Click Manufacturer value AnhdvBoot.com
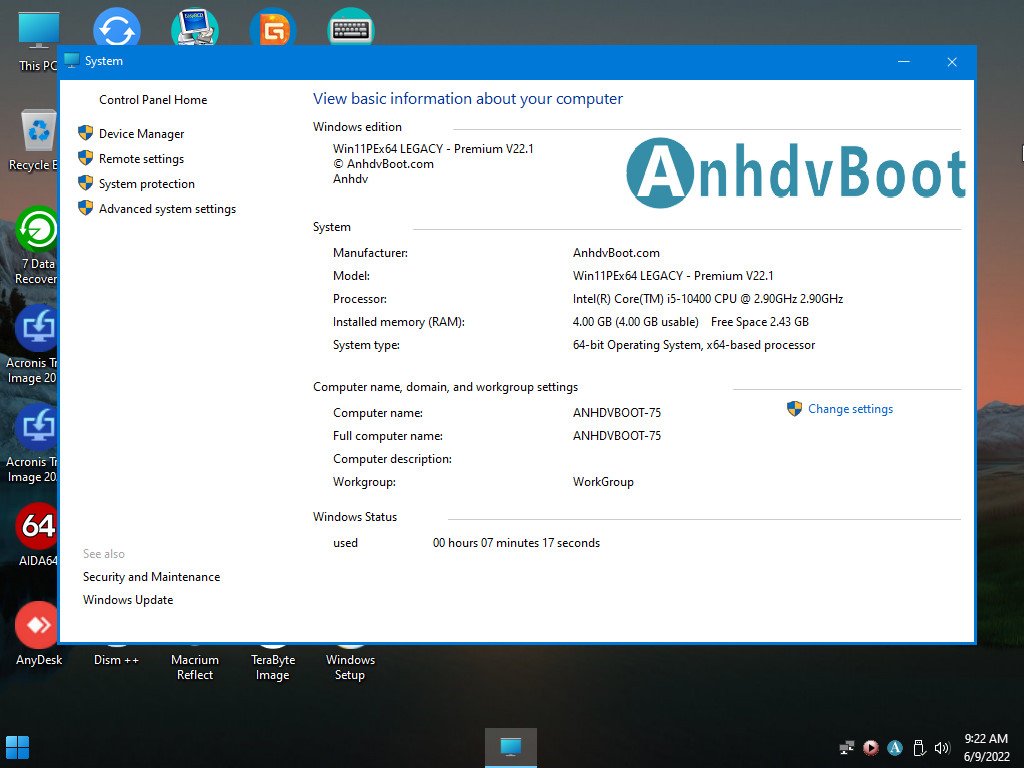The width and height of the screenshot is (1024, 768). [616, 253]
